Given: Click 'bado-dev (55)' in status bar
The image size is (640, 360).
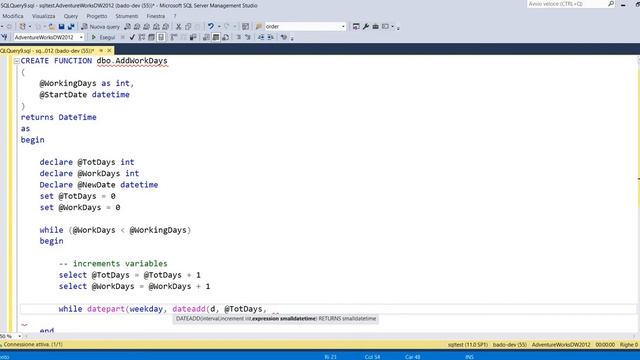Looking at the screenshot, I should [x=509, y=345].
